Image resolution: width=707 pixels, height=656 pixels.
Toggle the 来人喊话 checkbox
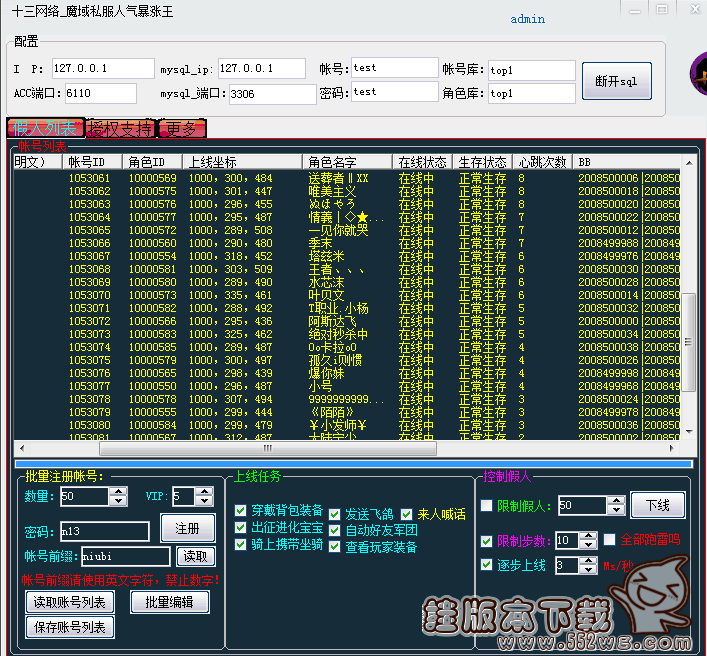407,514
